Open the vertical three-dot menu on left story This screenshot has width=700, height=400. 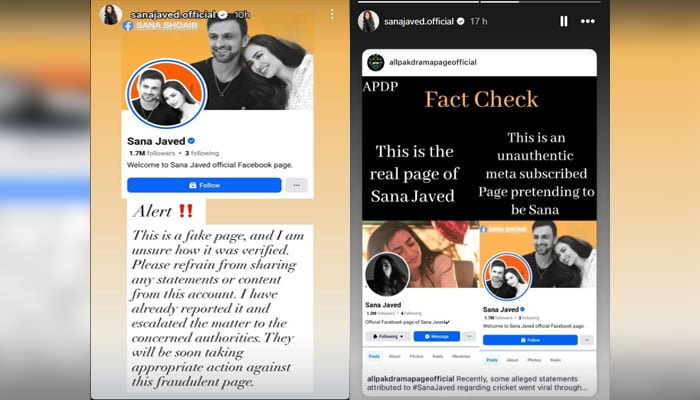click(x=332, y=14)
